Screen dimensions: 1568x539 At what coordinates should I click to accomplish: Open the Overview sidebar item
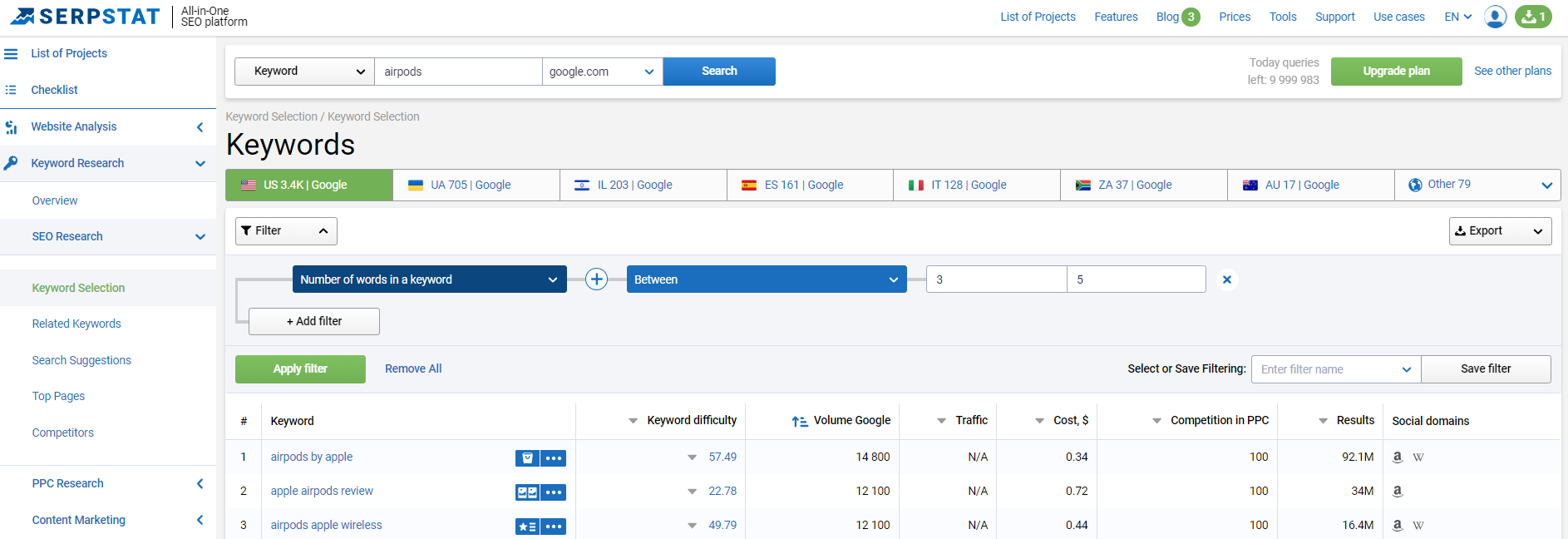[x=55, y=200]
